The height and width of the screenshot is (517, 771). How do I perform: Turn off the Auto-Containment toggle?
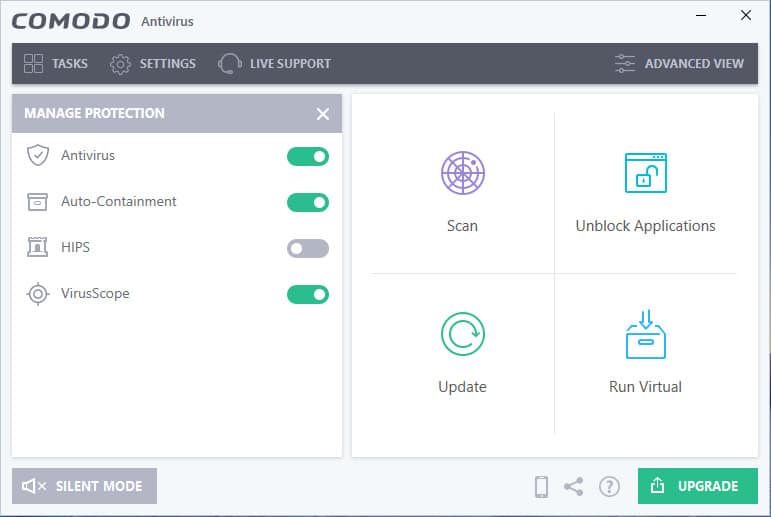[308, 202]
